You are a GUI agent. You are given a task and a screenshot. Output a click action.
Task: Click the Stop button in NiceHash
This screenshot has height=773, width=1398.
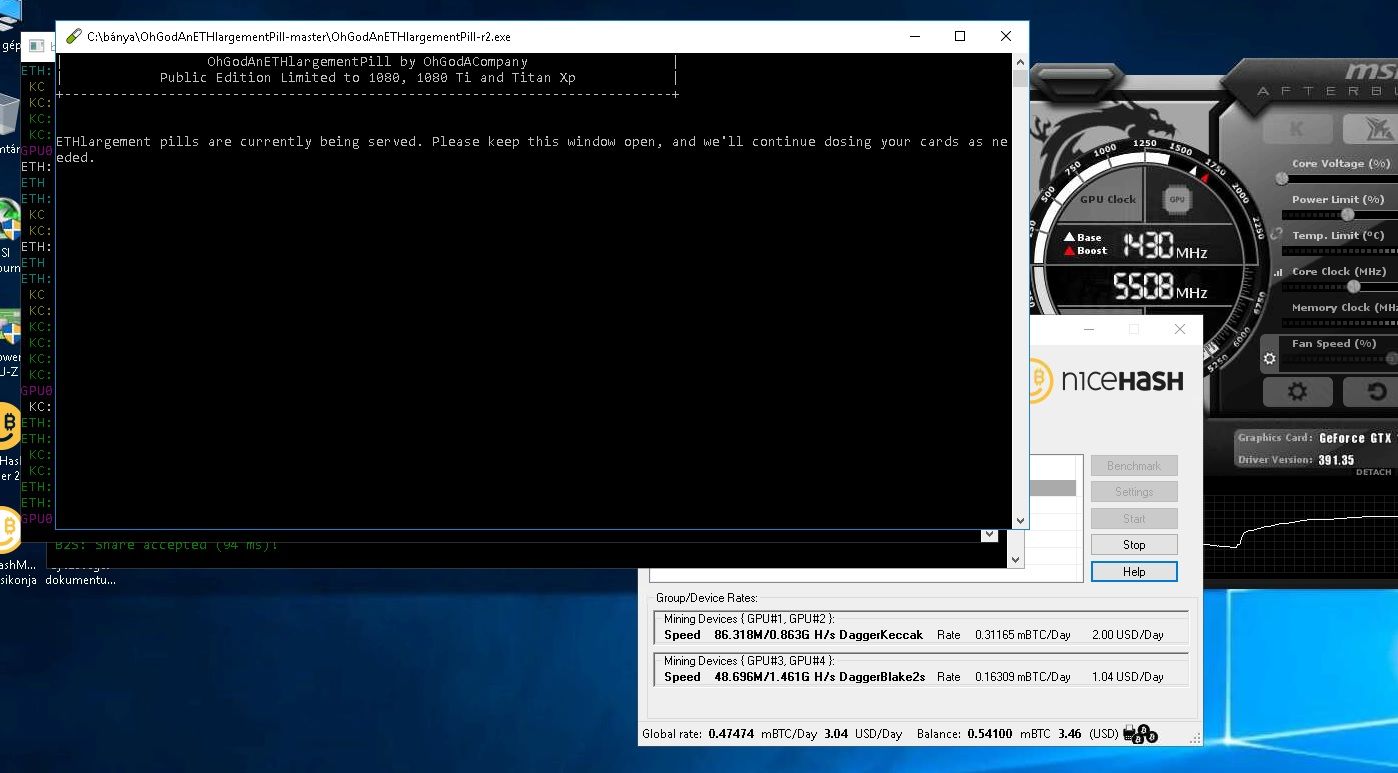tap(1134, 545)
